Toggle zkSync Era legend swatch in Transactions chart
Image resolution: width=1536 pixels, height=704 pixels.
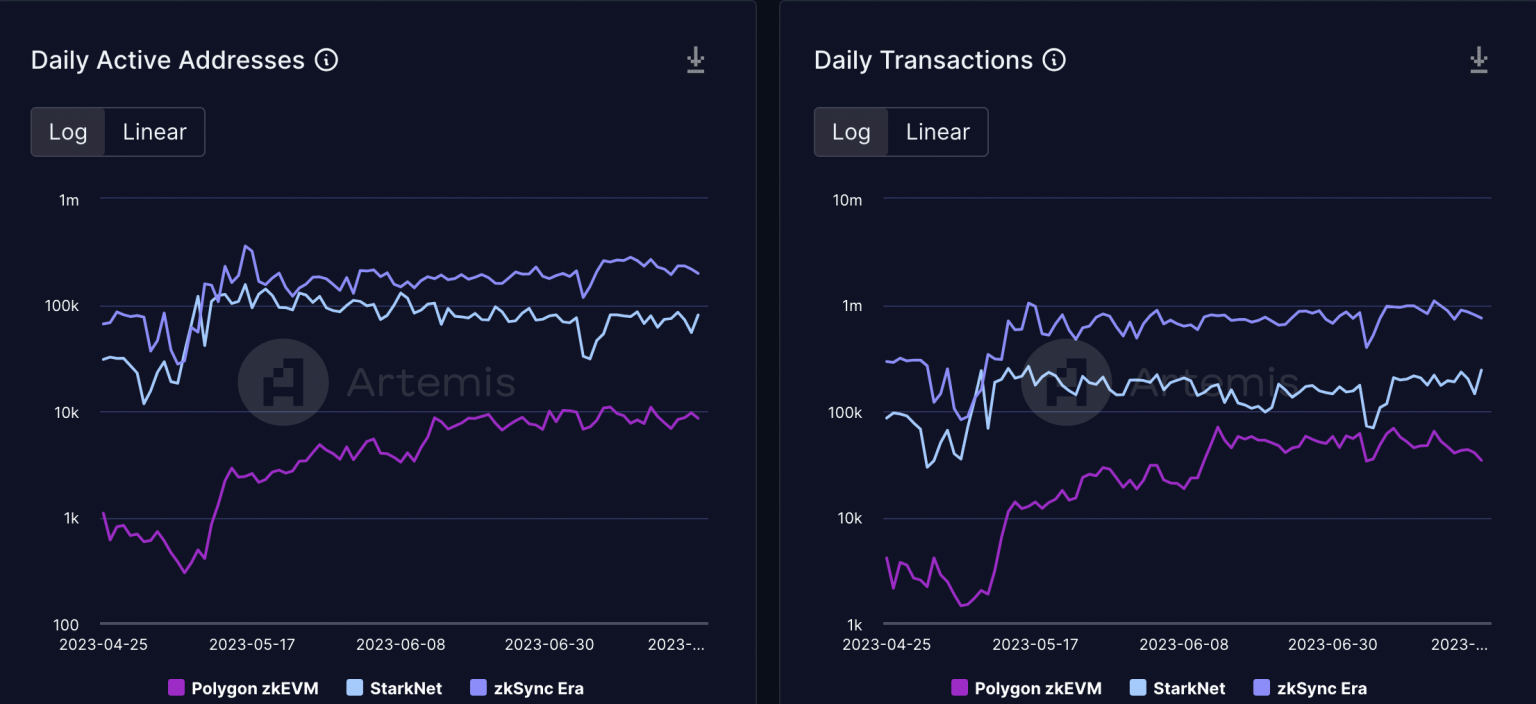(x=1261, y=688)
